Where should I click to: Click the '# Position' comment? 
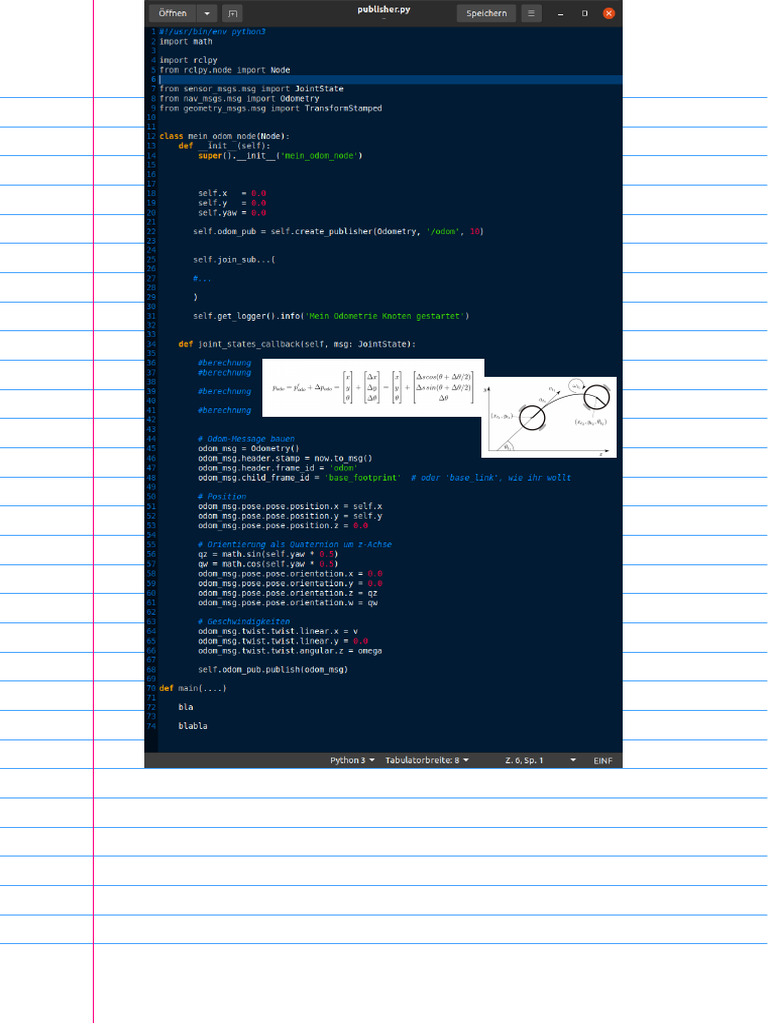[222, 496]
